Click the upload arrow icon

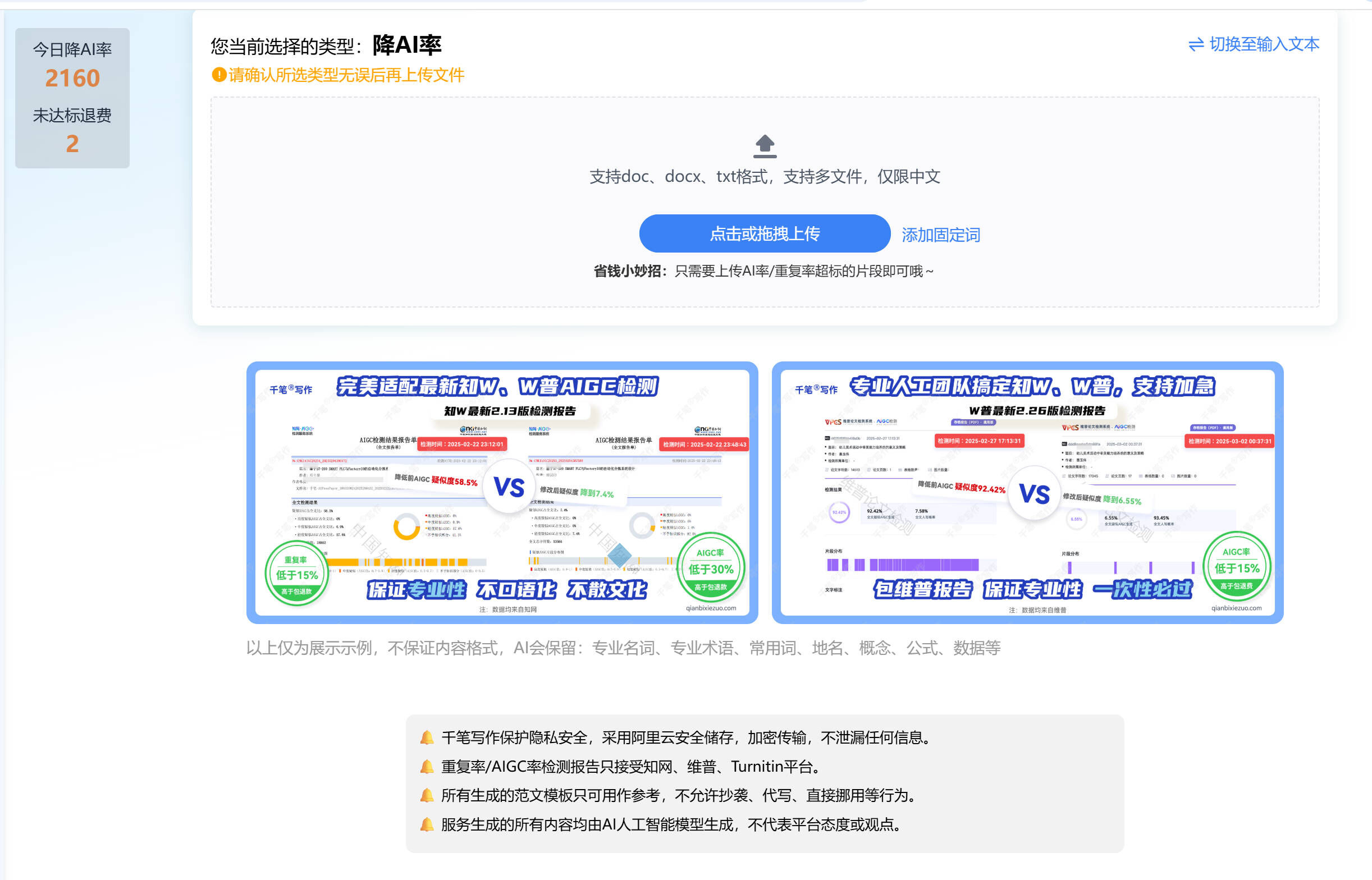pos(765,146)
